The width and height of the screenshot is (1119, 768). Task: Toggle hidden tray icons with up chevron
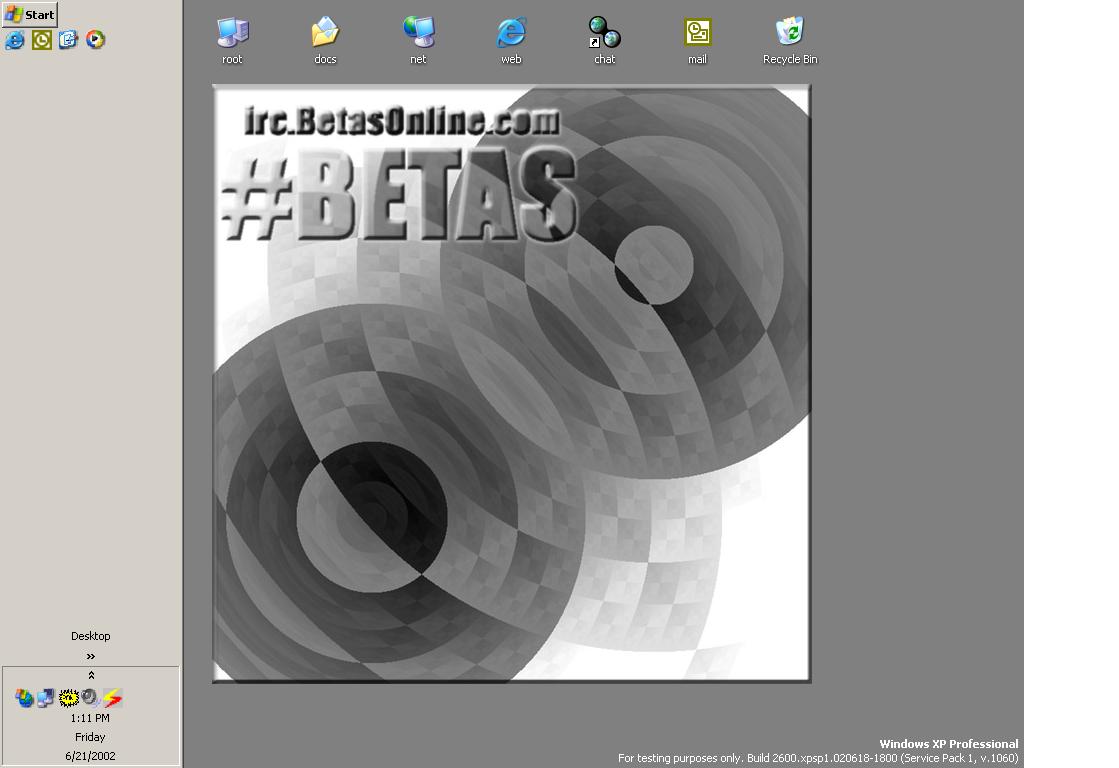pyautogui.click(x=90, y=676)
